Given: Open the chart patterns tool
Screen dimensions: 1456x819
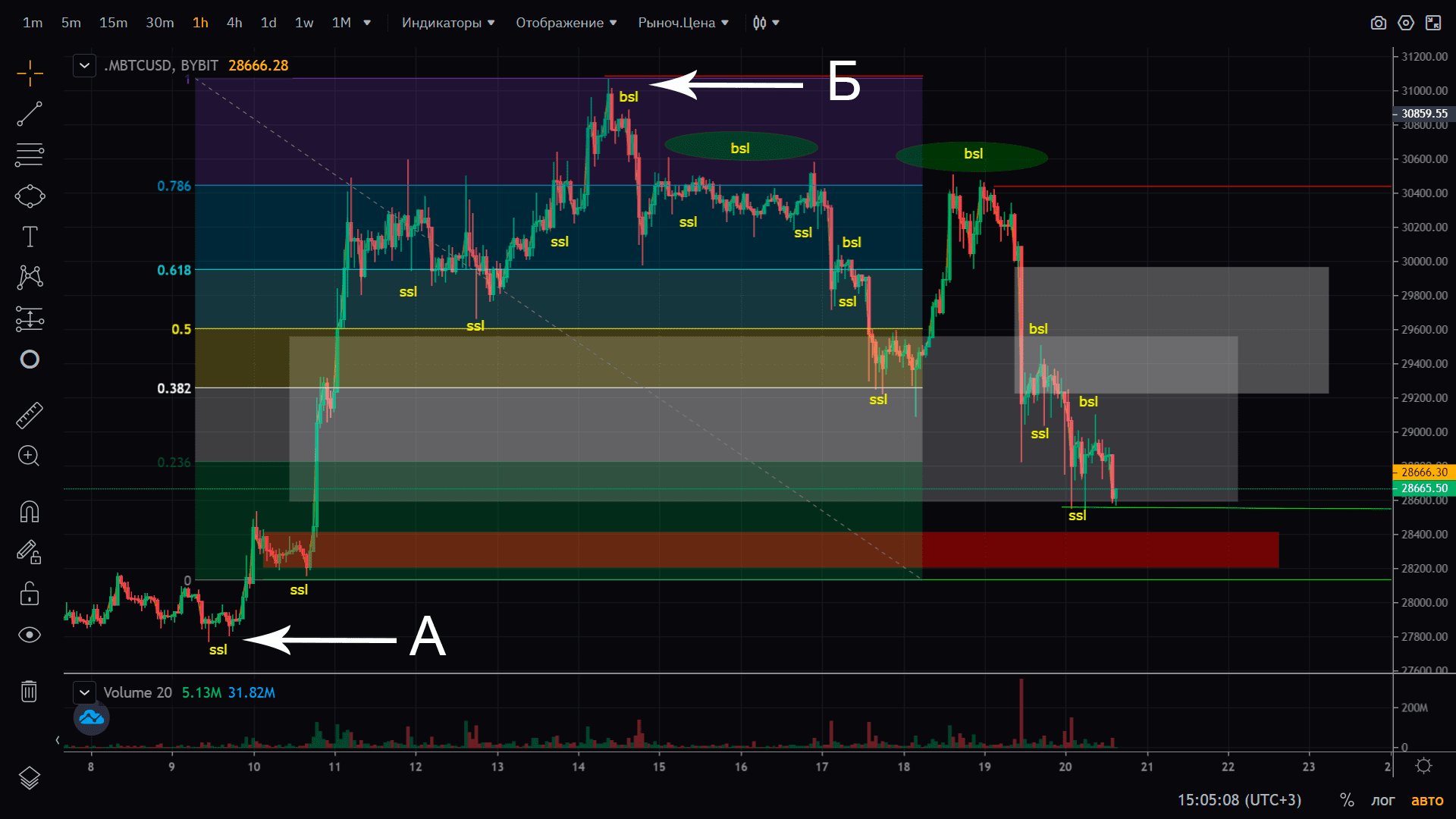Looking at the screenshot, I should click(x=30, y=277).
